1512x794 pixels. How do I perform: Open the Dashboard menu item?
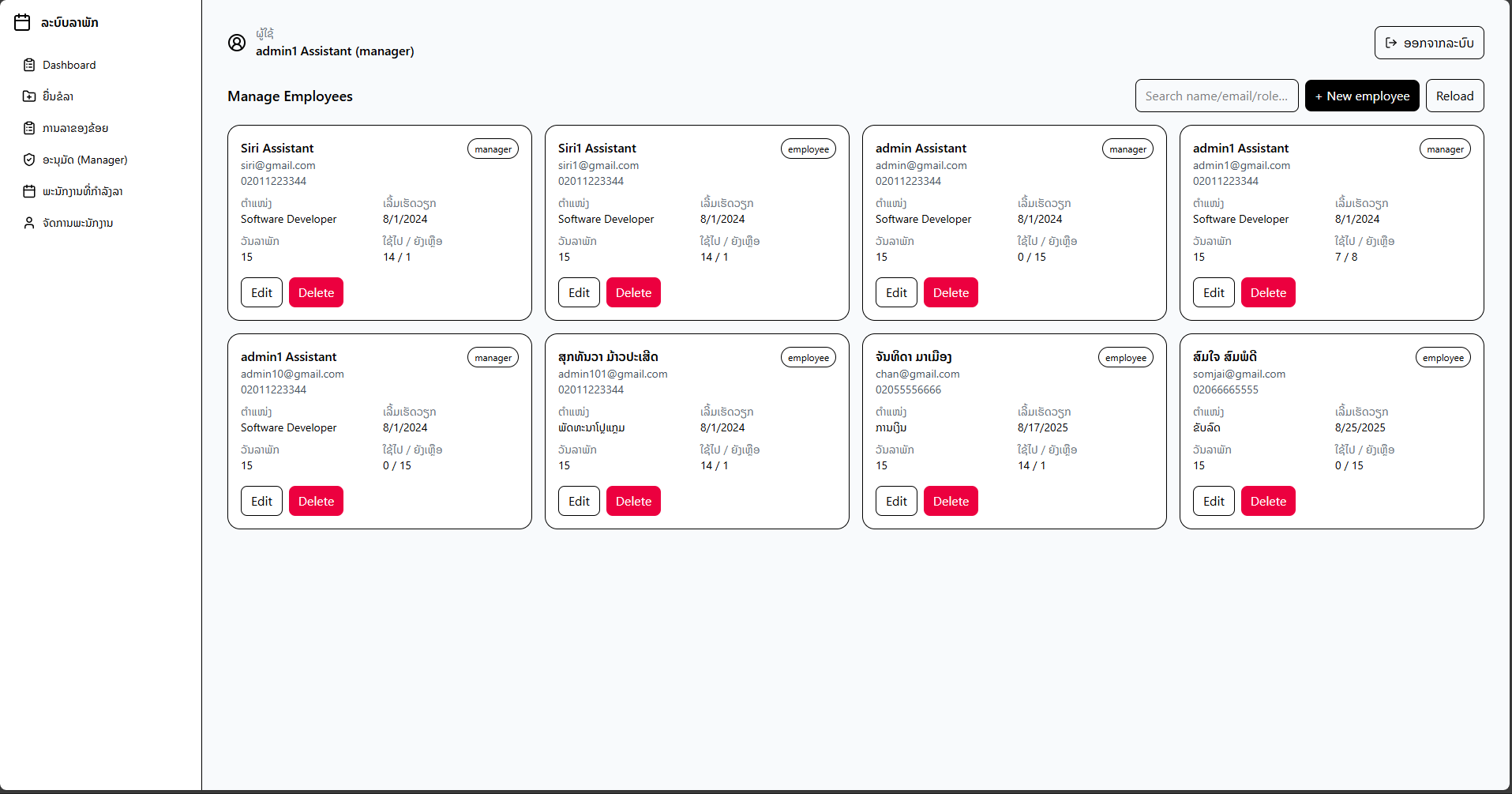point(69,65)
